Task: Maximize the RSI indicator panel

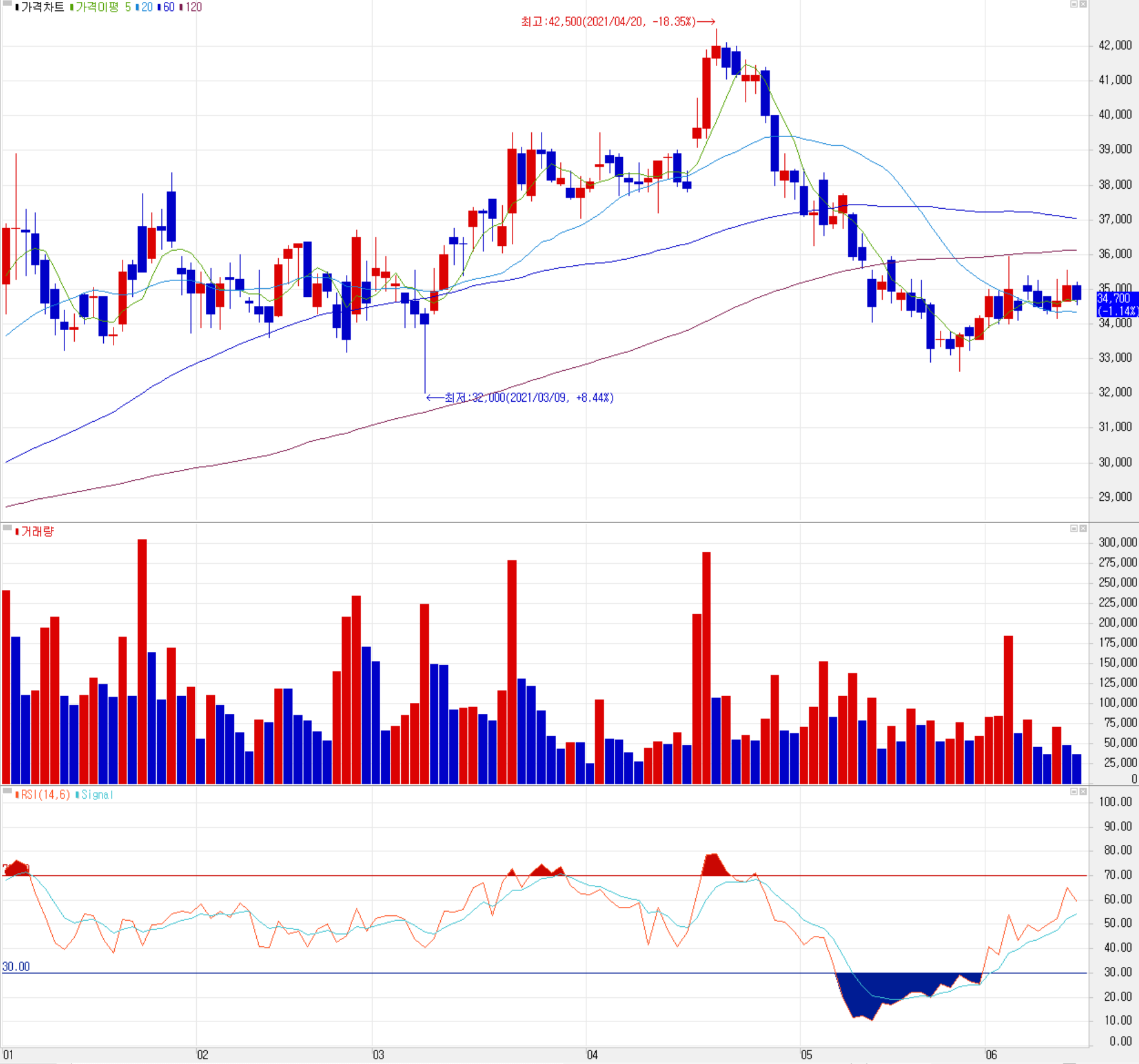Action: (1073, 791)
